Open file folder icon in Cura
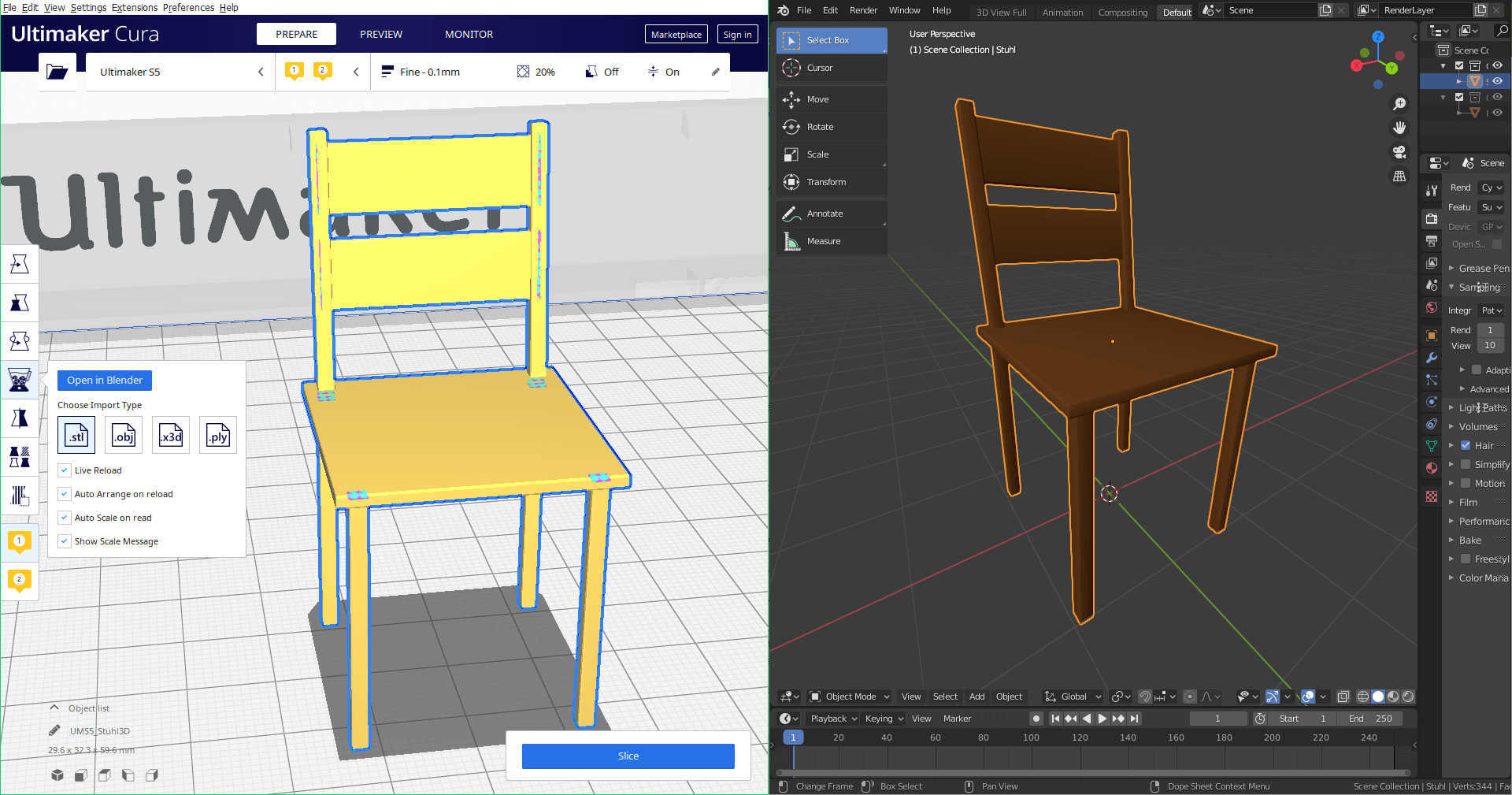1512x795 pixels. pyautogui.click(x=57, y=72)
